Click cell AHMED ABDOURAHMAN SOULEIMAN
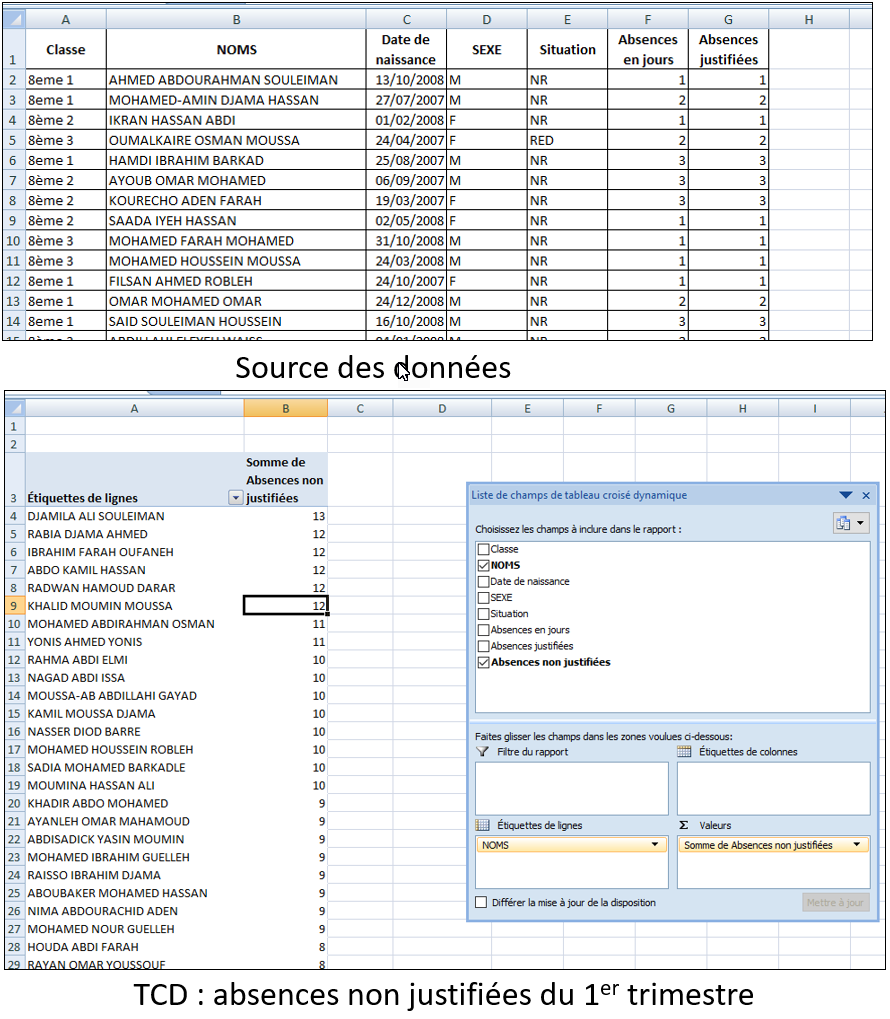Viewport: 890px width, 1019px height. [236, 80]
